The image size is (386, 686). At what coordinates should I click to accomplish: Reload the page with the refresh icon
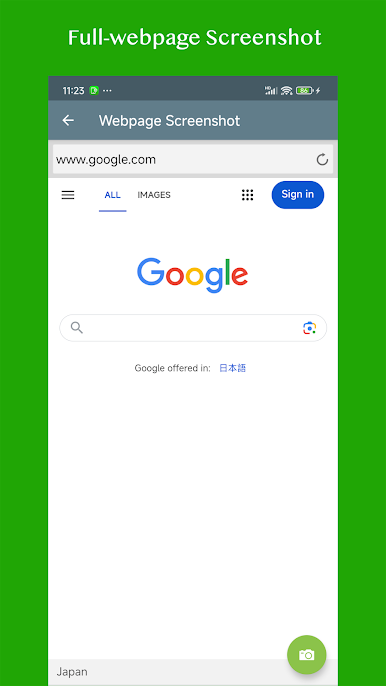322,160
